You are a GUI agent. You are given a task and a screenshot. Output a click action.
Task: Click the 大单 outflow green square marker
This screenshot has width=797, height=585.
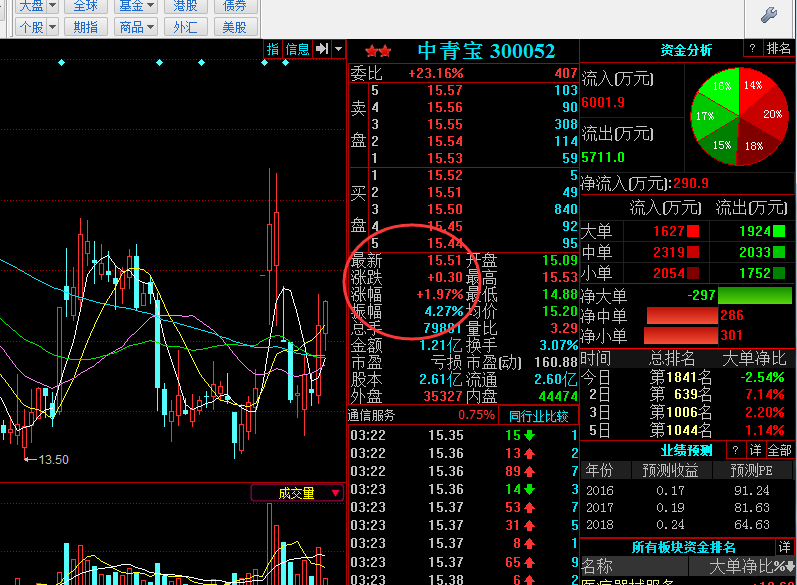coord(779,231)
